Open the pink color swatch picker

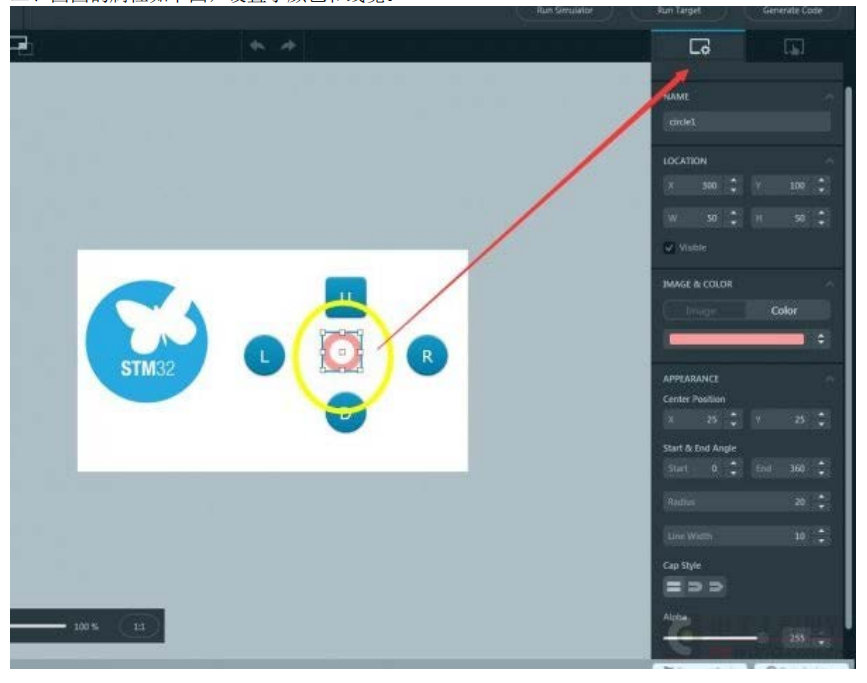pos(737,339)
